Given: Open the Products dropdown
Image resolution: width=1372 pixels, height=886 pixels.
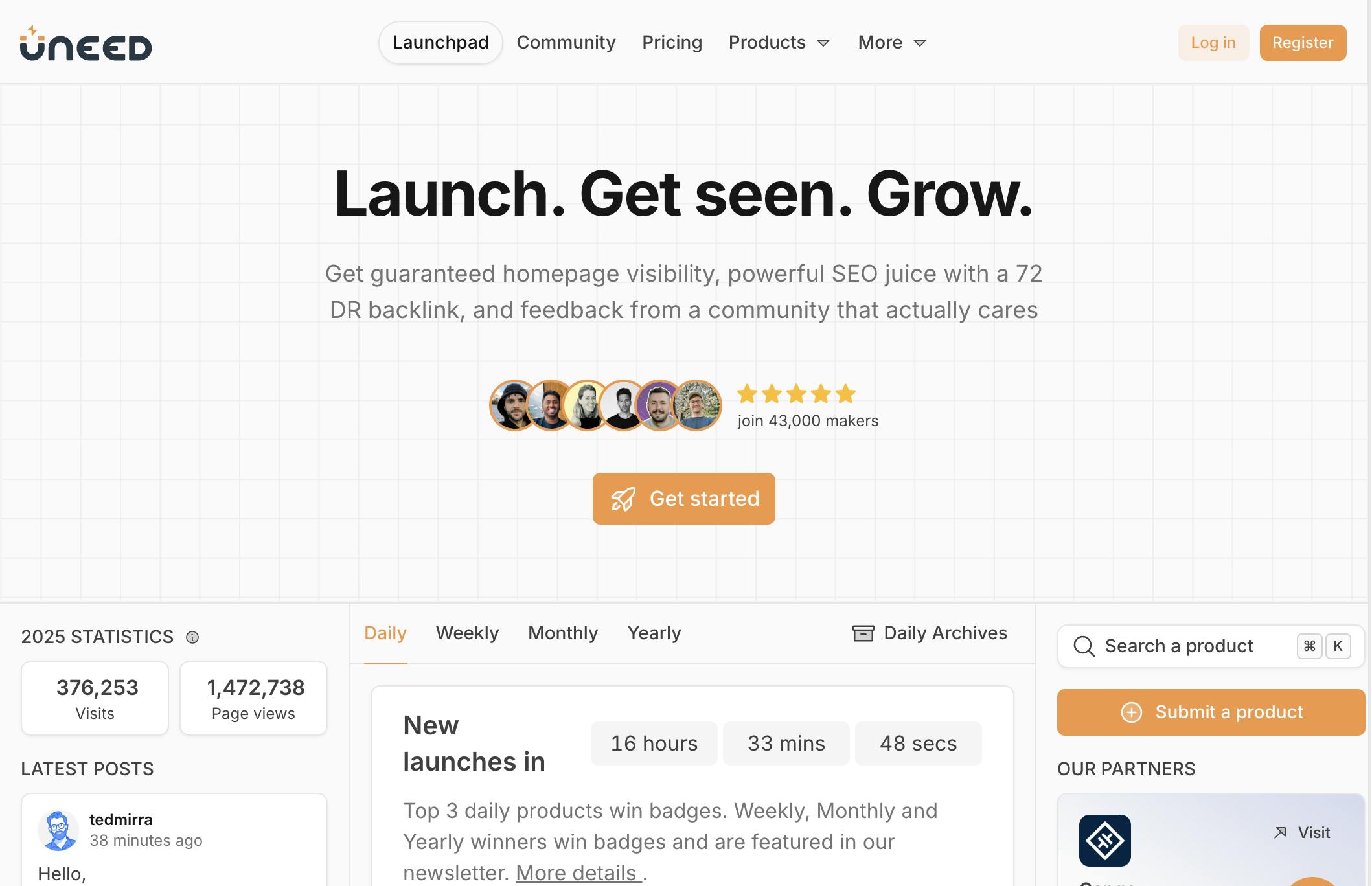Looking at the screenshot, I should (x=778, y=42).
